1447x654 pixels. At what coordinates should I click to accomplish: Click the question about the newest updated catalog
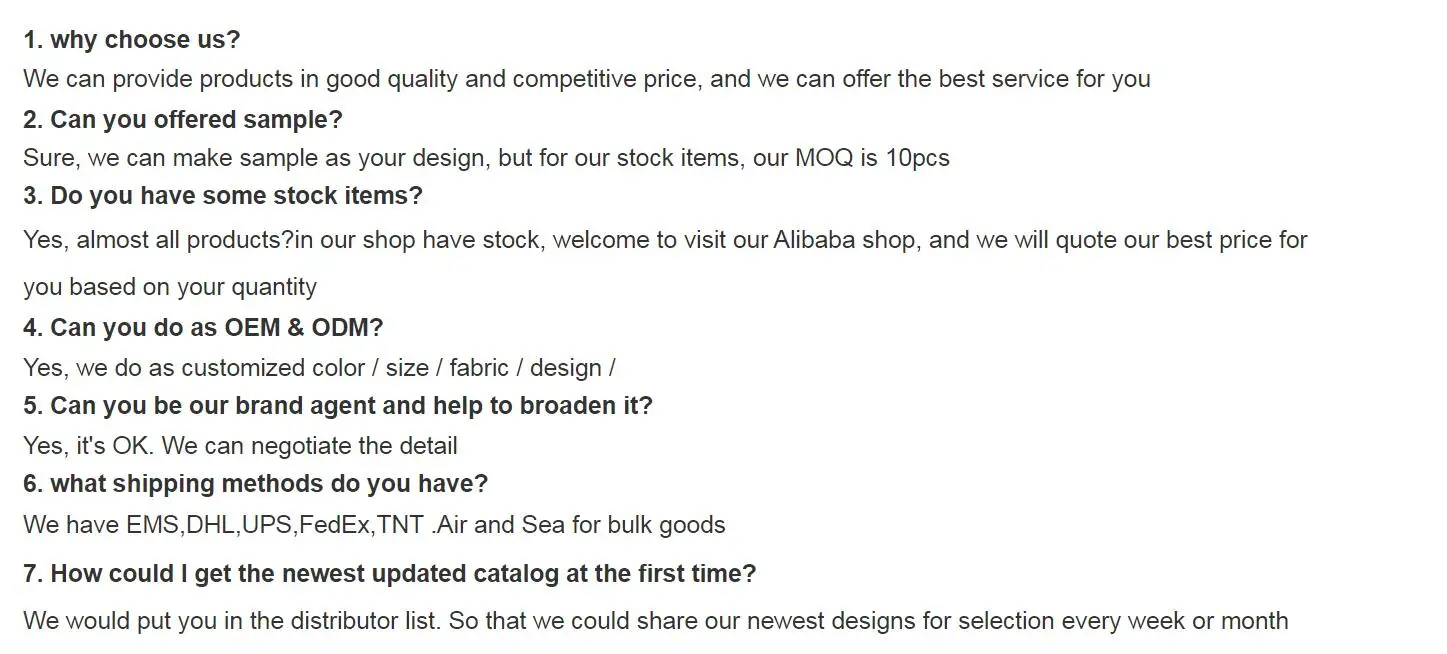click(x=390, y=574)
